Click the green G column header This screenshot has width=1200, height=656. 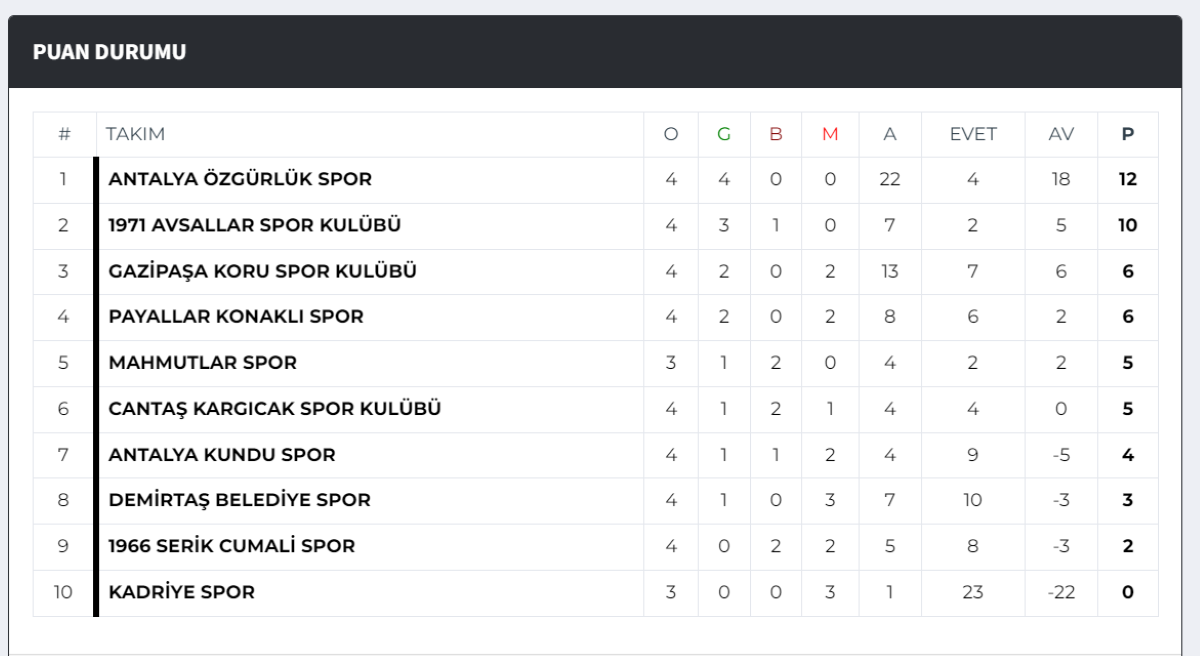(724, 134)
